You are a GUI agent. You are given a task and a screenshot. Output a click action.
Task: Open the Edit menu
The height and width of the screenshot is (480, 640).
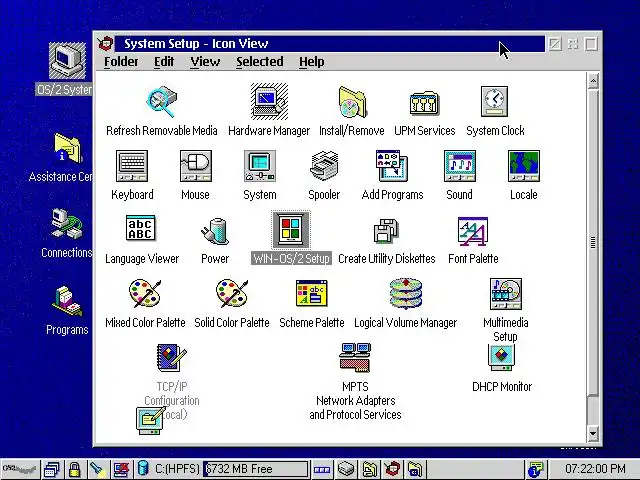pos(164,62)
